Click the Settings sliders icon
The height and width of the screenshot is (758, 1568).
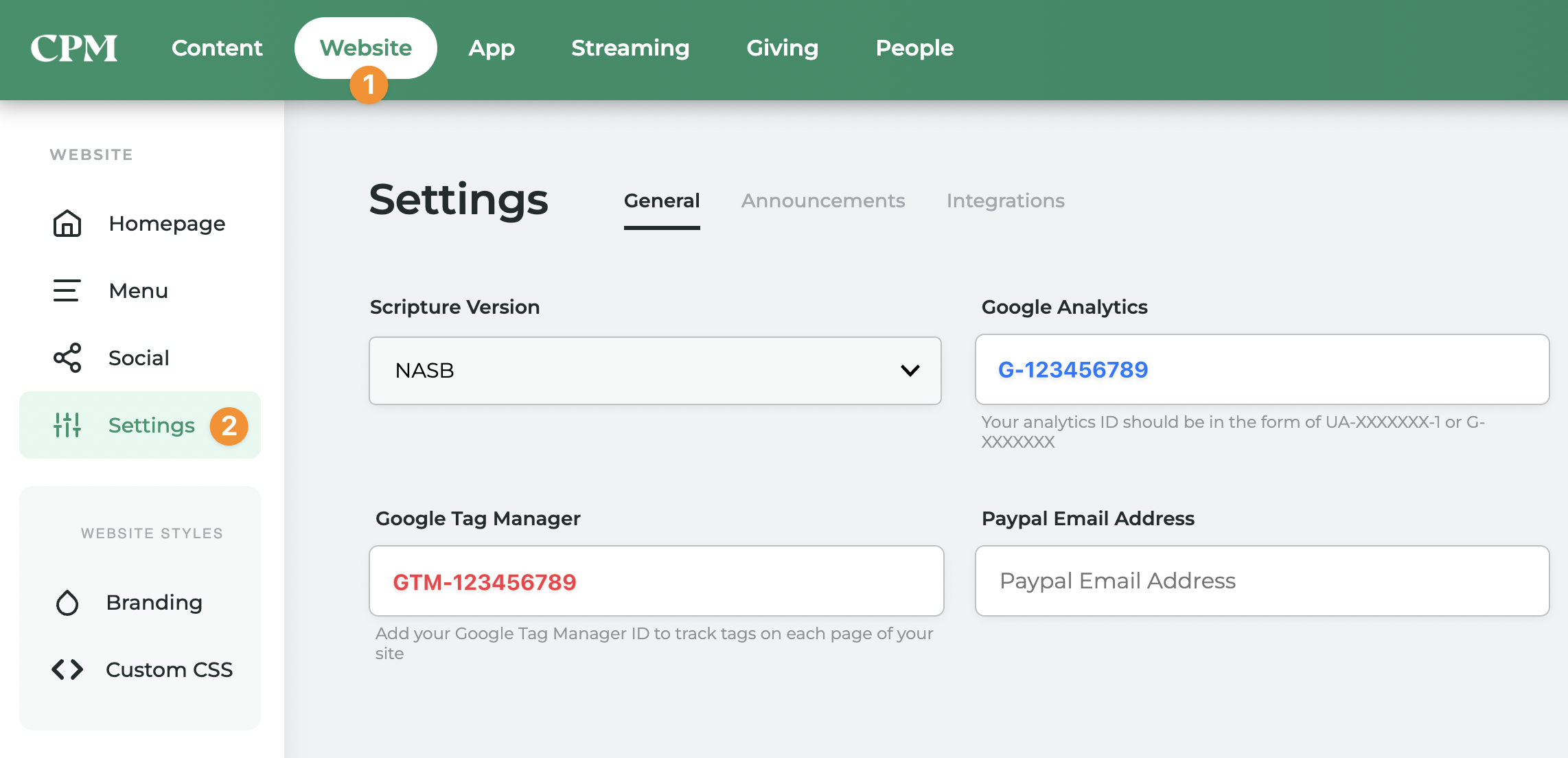[x=67, y=425]
